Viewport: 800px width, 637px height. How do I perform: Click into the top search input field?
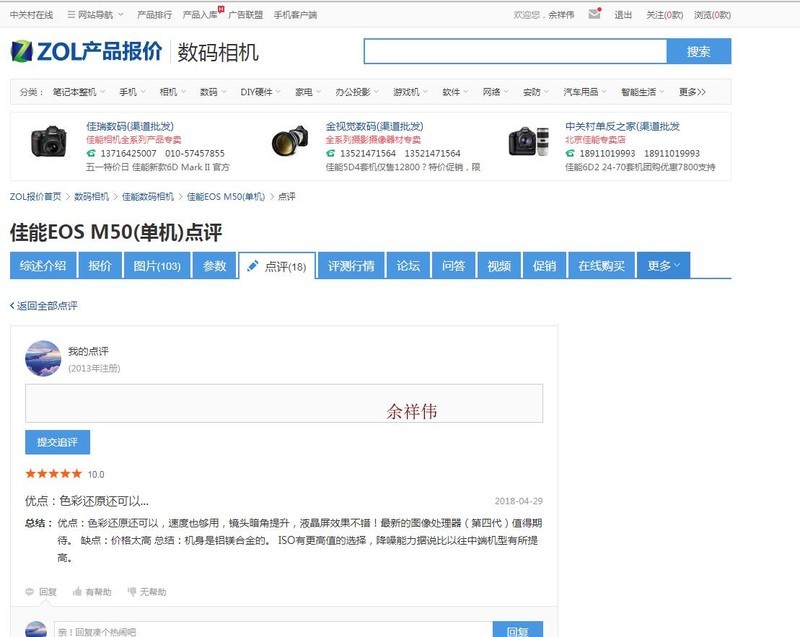(515, 51)
